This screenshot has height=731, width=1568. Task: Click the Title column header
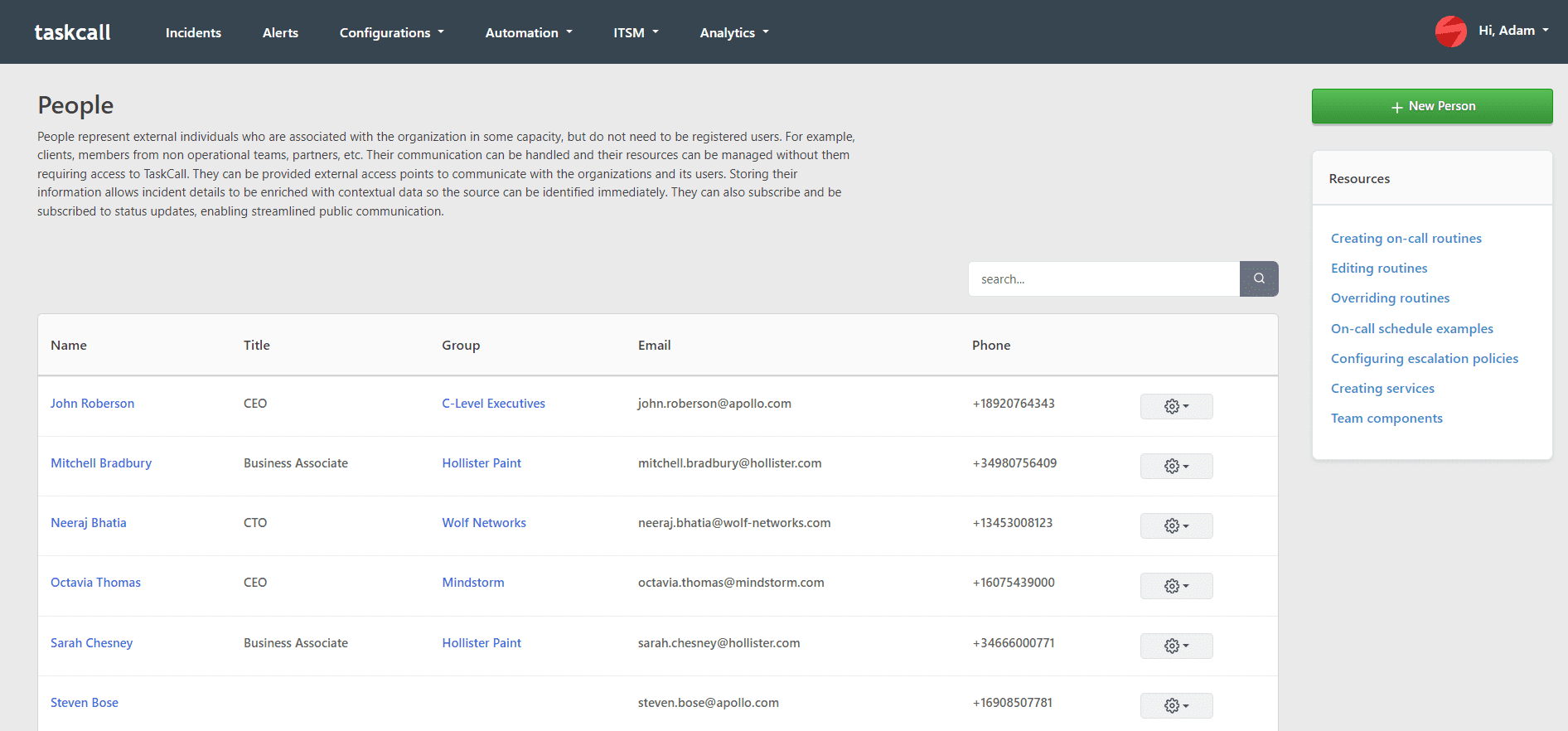pyautogui.click(x=257, y=346)
